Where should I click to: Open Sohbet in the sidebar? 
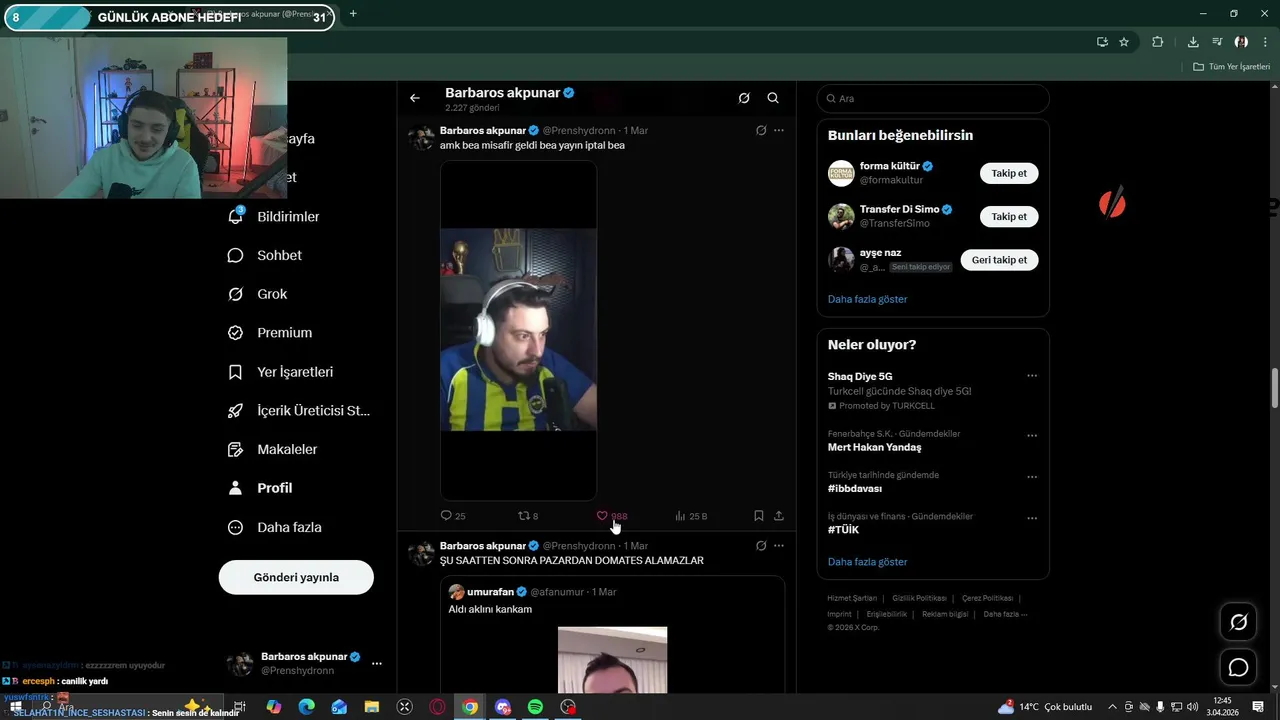coord(265,255)
